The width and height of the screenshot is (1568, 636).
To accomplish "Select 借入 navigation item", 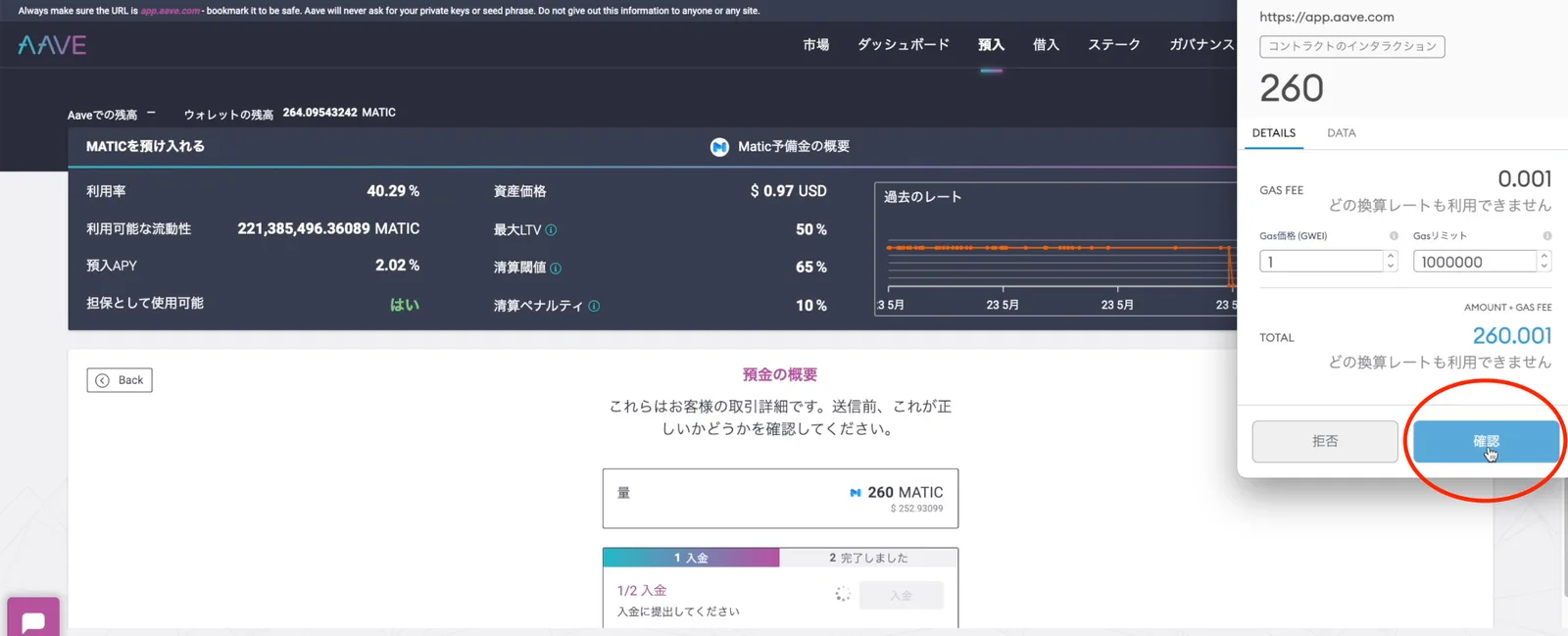I will [1046, 45].
